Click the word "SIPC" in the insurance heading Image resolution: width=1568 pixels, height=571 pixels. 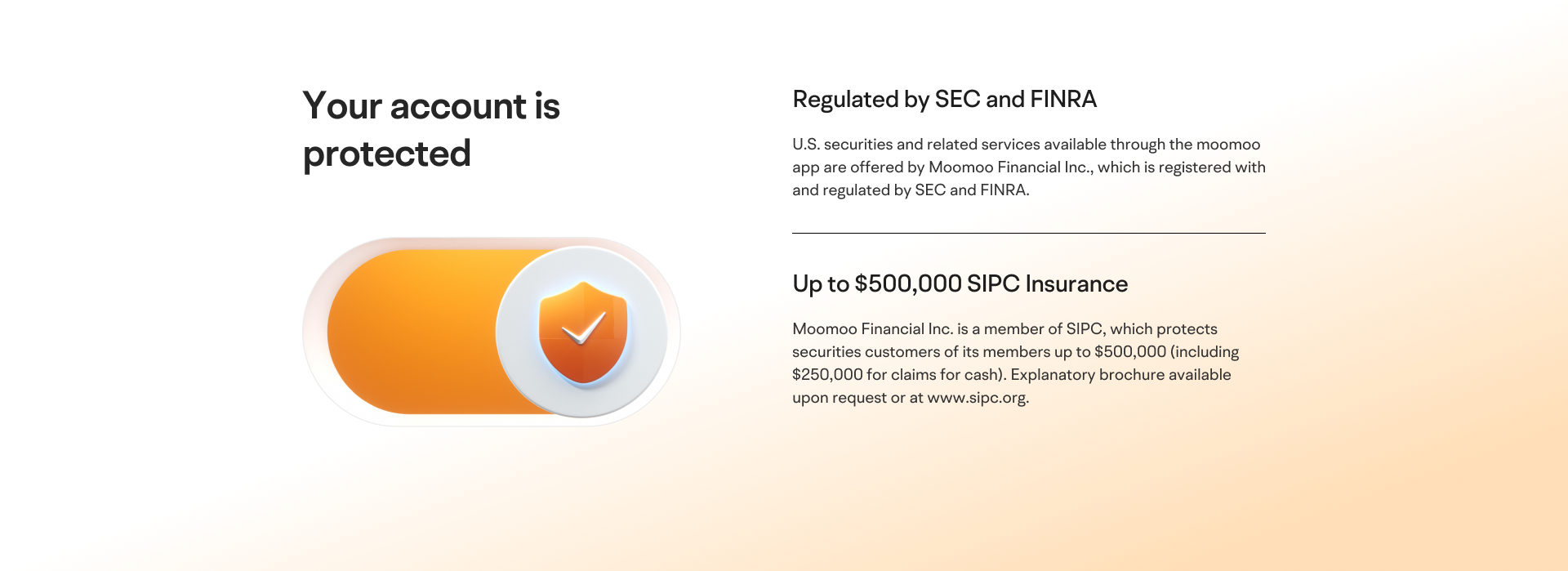click(x=993, y=283)
